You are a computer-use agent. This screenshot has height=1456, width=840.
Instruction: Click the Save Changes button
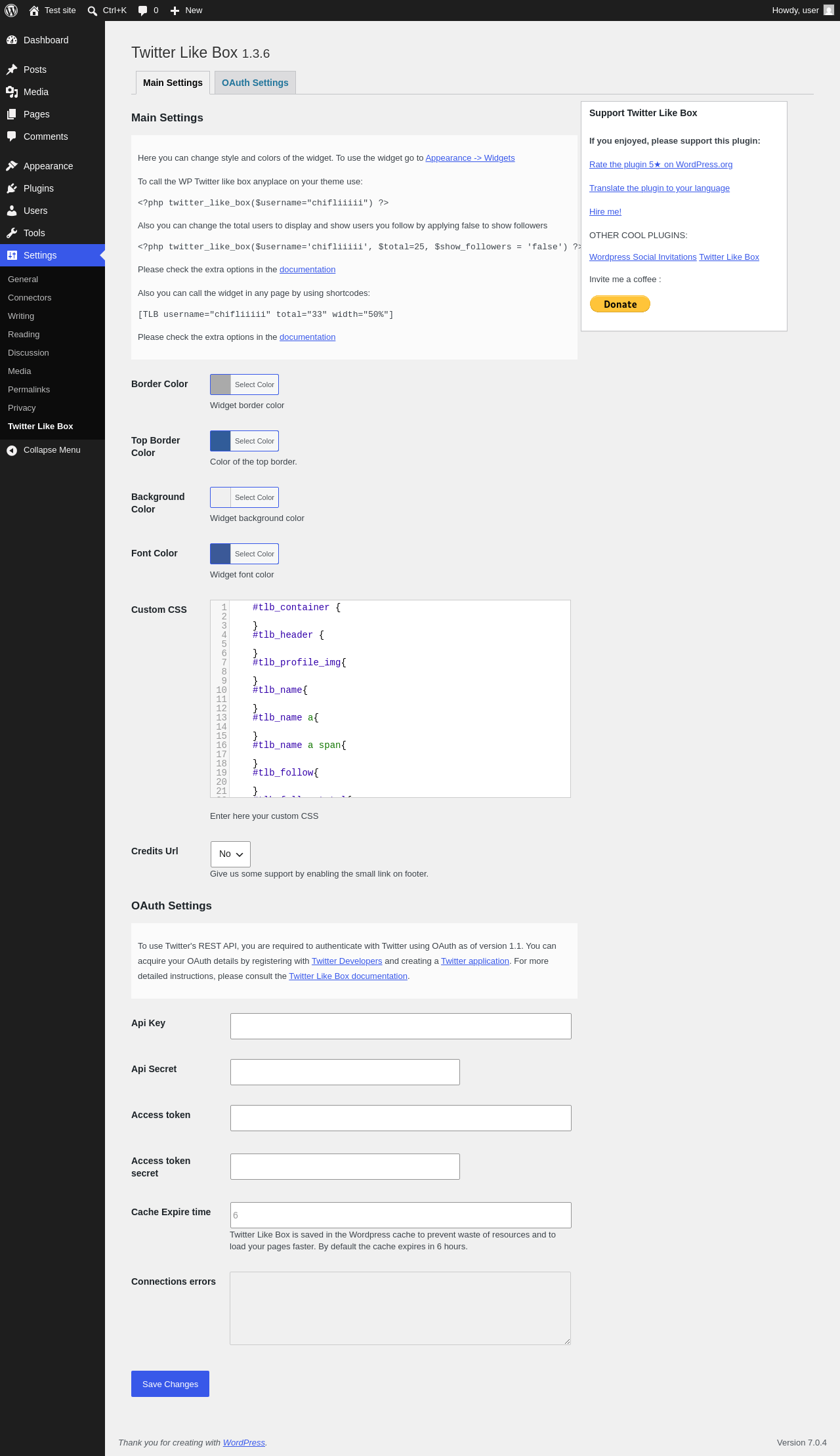170,1384
